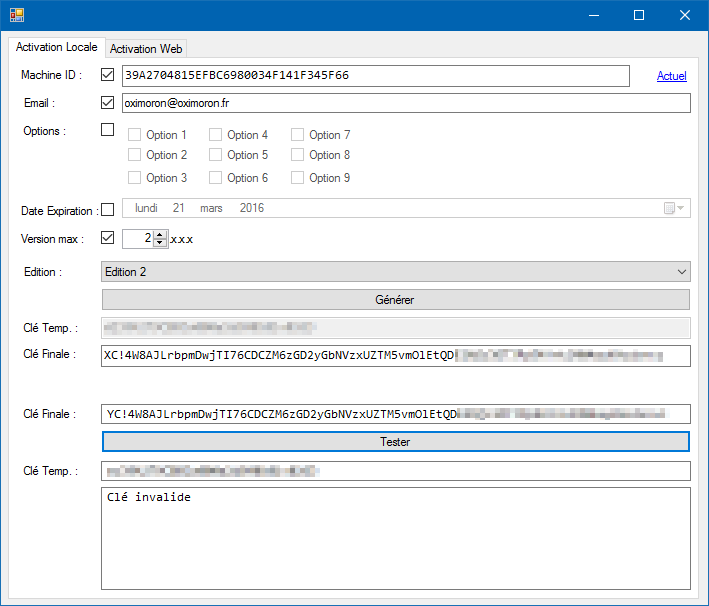Focus the Email field with oximoron@oximoron.fr
This screenshot has height=606, width=709.
406,103
